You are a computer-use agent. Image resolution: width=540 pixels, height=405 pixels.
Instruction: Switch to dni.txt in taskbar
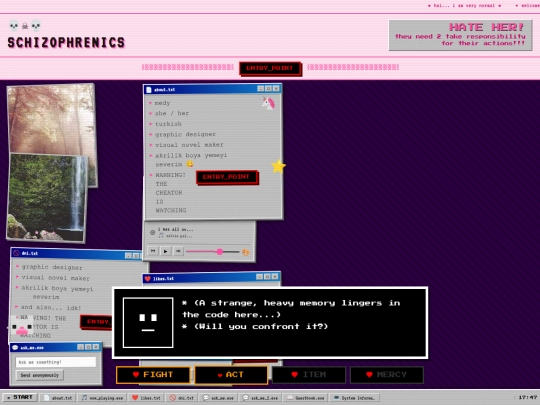(x=182, y=398)
